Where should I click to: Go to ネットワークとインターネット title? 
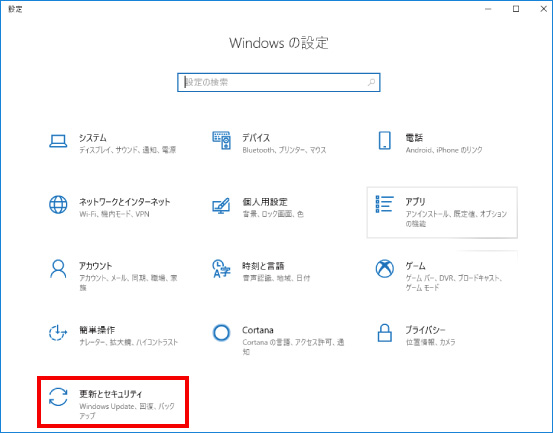click(124, 202)
